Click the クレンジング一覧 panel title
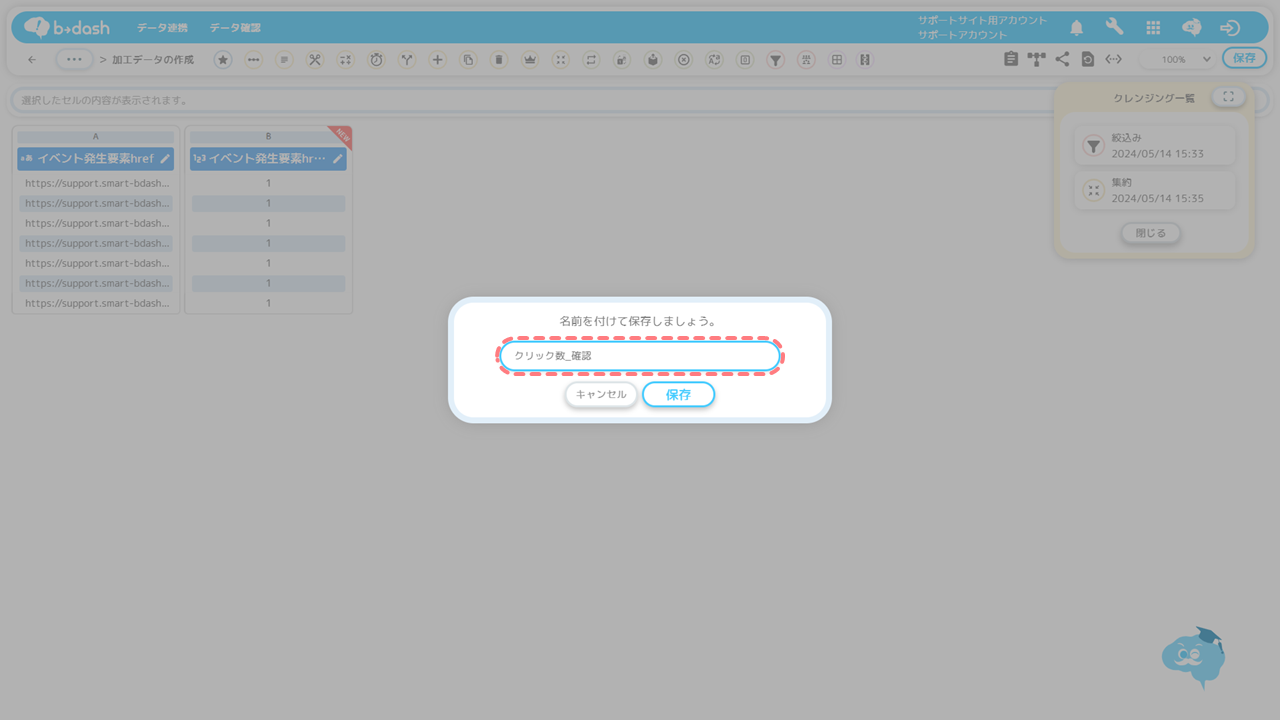This screenshot has width=1280, height=720. [1154, 98]
